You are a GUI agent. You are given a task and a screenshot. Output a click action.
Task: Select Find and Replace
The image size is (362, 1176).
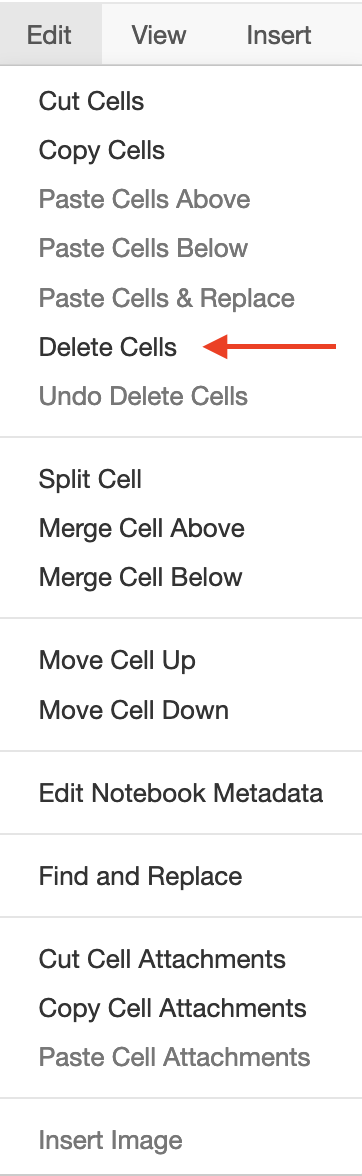pos(181,876)
